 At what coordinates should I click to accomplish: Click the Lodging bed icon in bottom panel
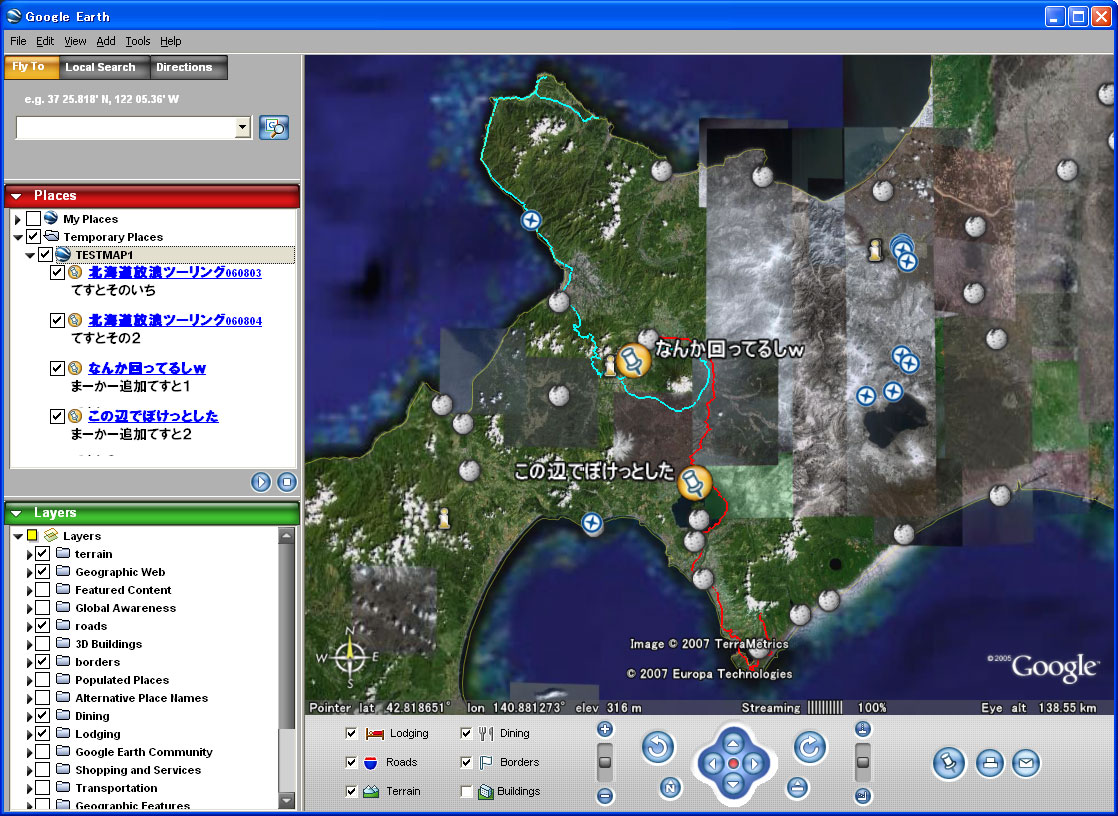374,733
